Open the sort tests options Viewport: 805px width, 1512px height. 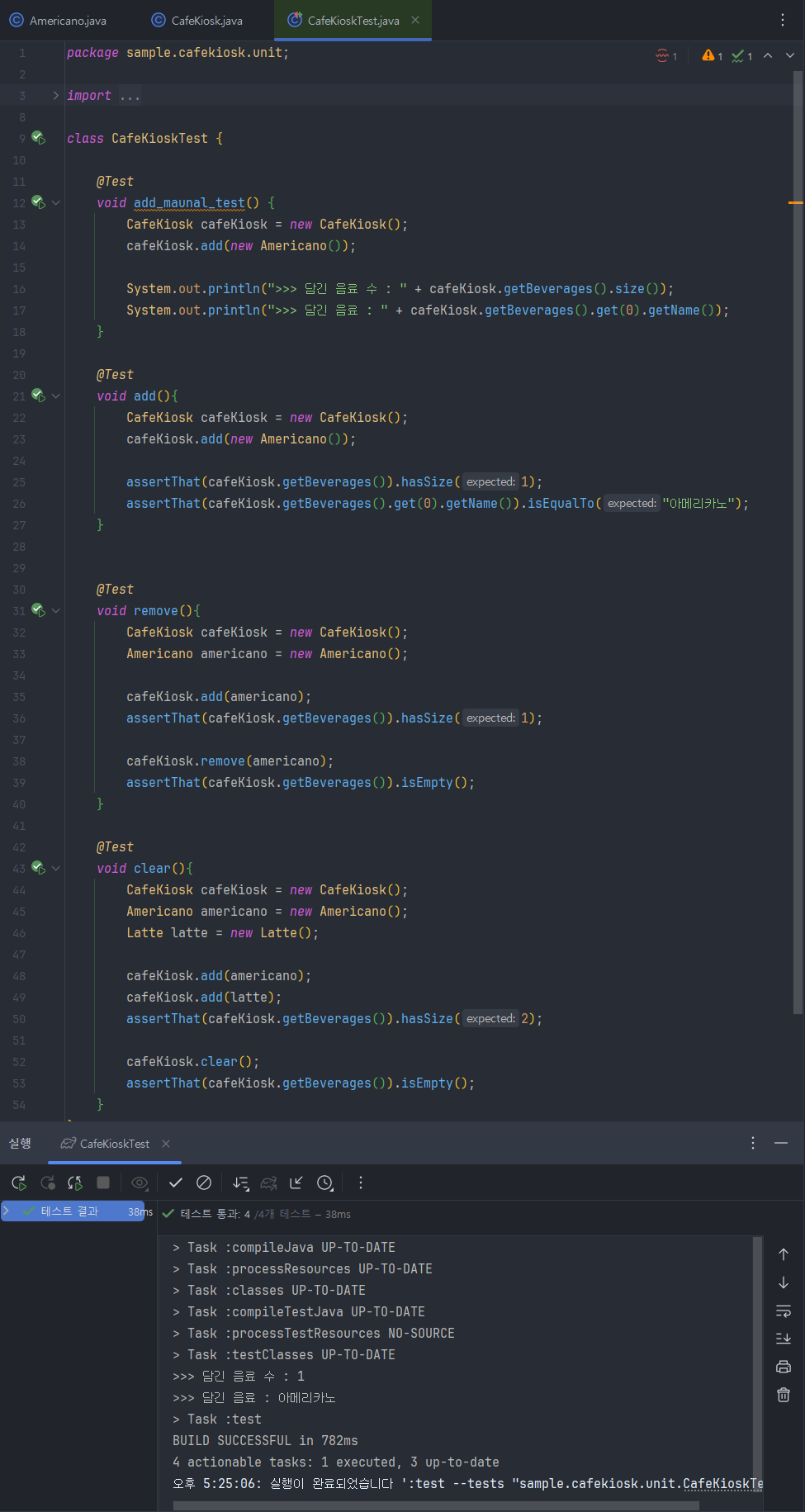(240, 1183)
